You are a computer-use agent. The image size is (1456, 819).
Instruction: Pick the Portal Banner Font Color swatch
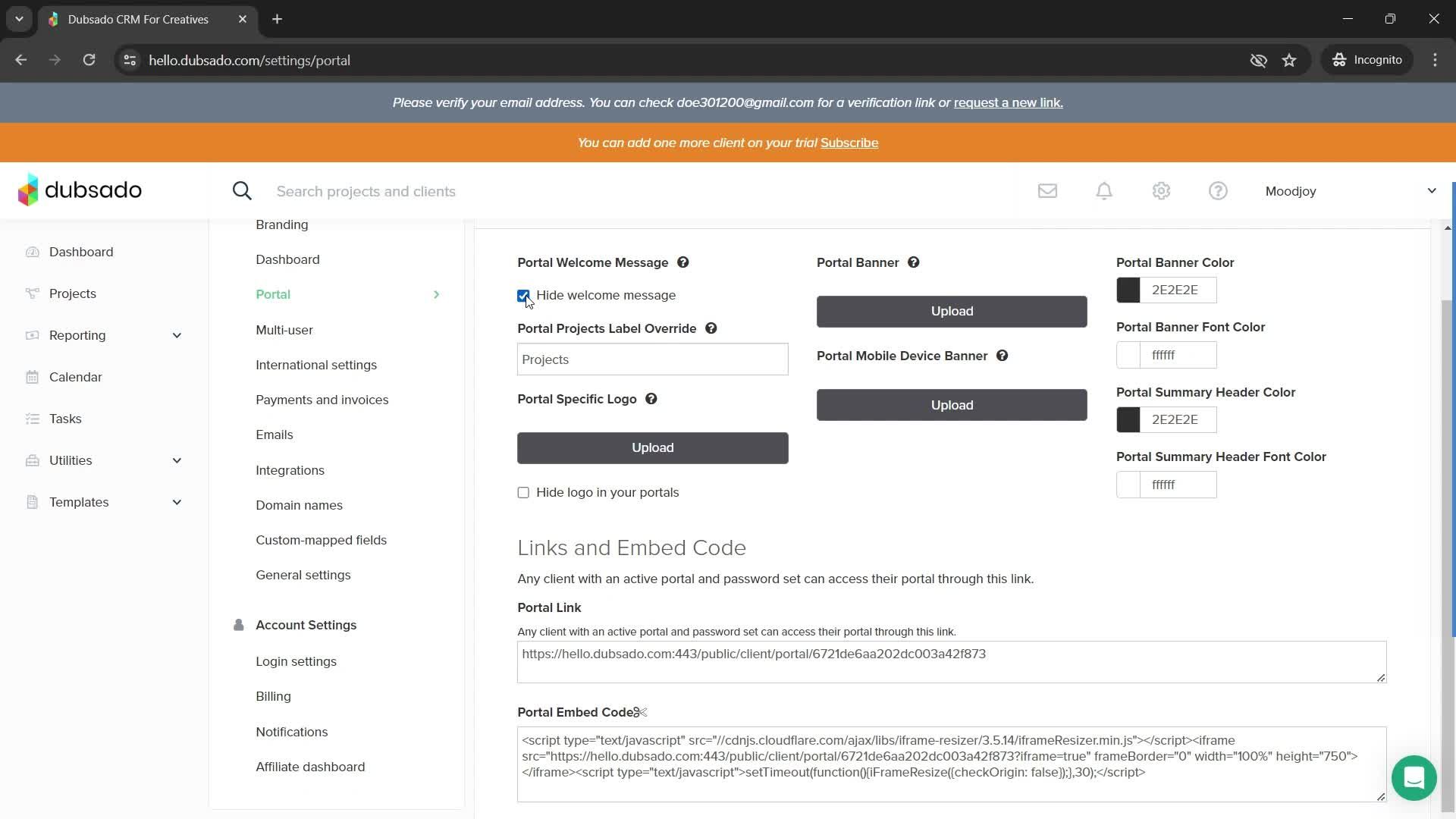tap(1128, 355)
